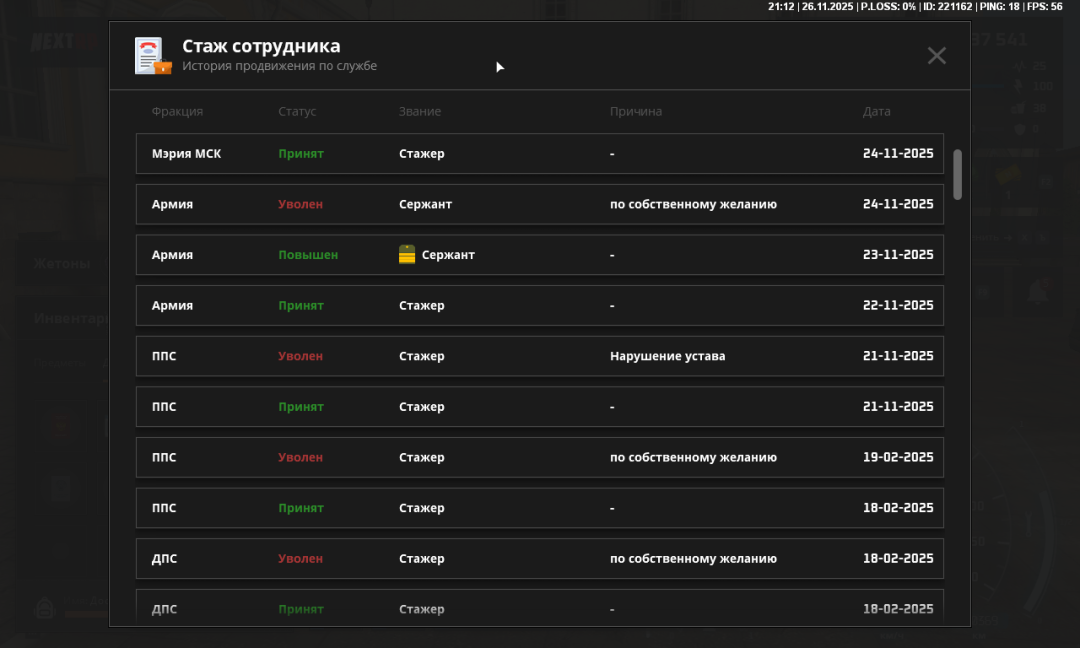Close the Стаж сотрудника window
1080x648 pixels.
936,56
